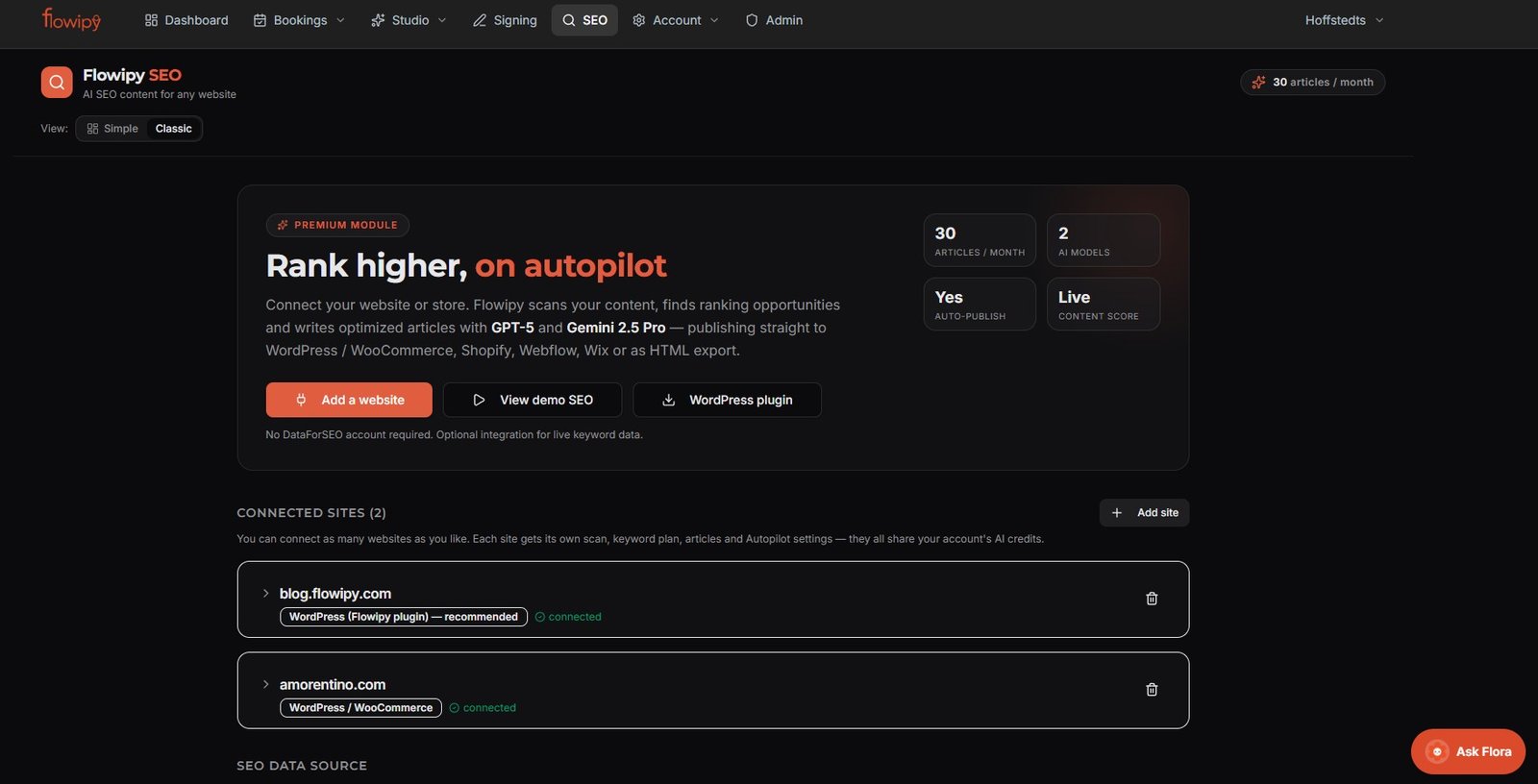Click the play icon on View demo SEO
The width and height of the screenshot is (1538, 784).
(x=479, y=400)
